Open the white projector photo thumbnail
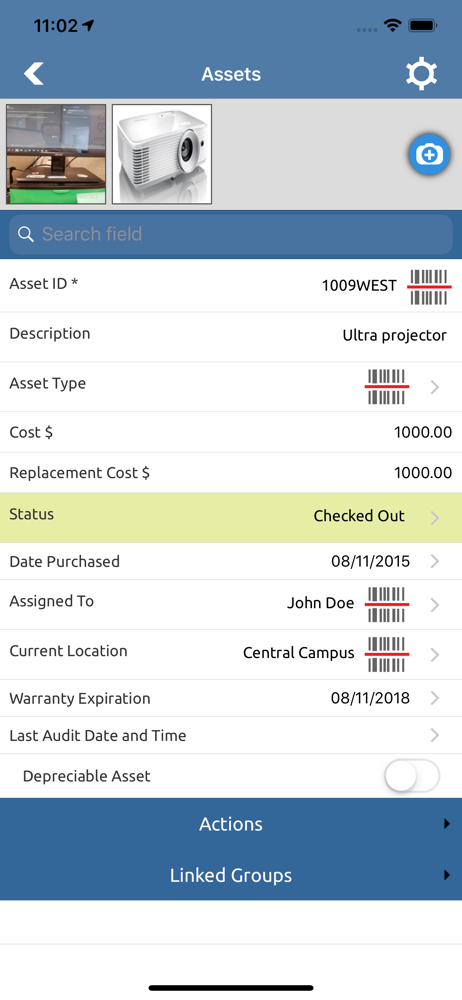Viewport: 462px width, 1000px height. click(162, 154)
